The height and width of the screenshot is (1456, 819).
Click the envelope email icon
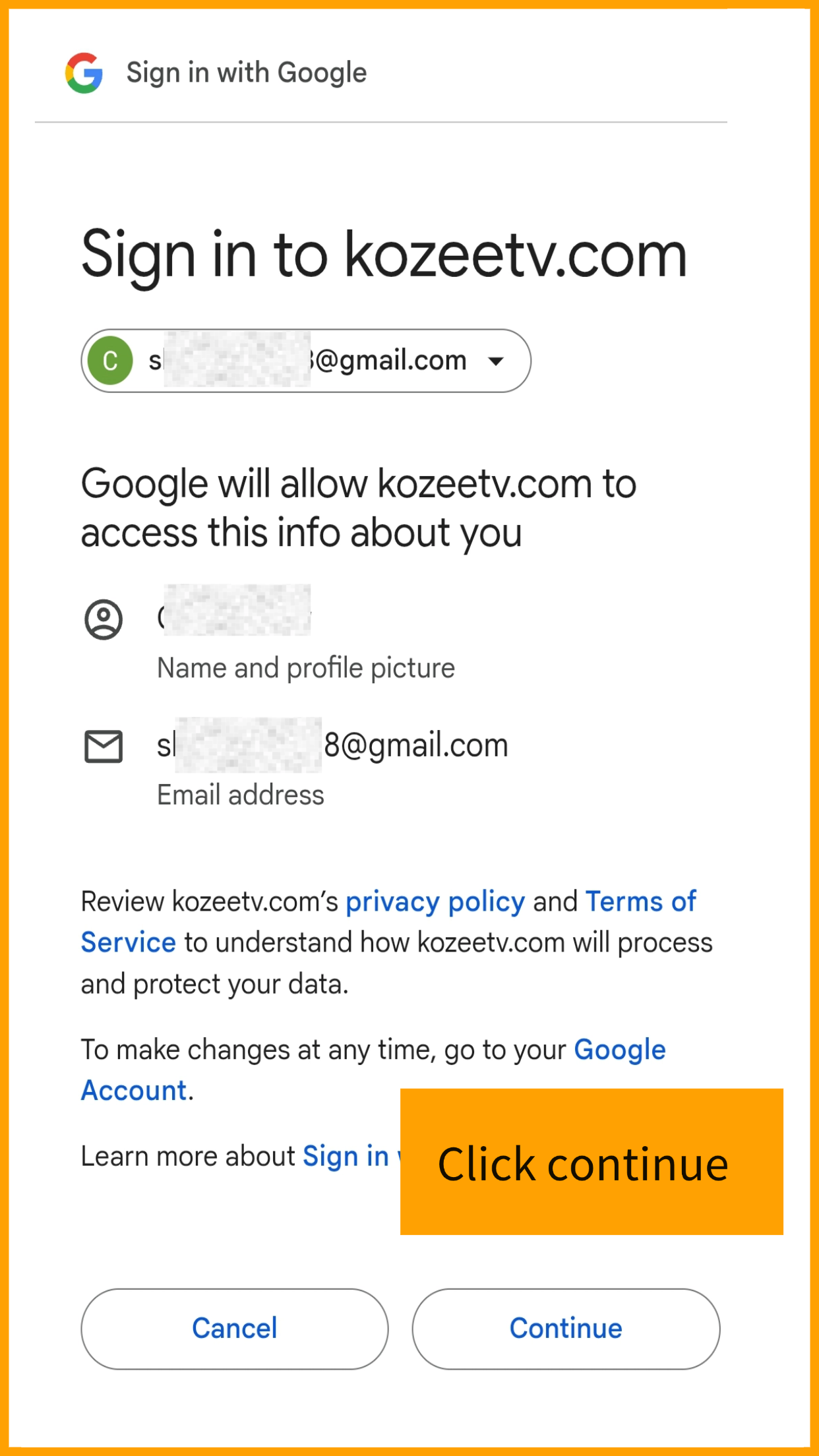pos(104,746)
